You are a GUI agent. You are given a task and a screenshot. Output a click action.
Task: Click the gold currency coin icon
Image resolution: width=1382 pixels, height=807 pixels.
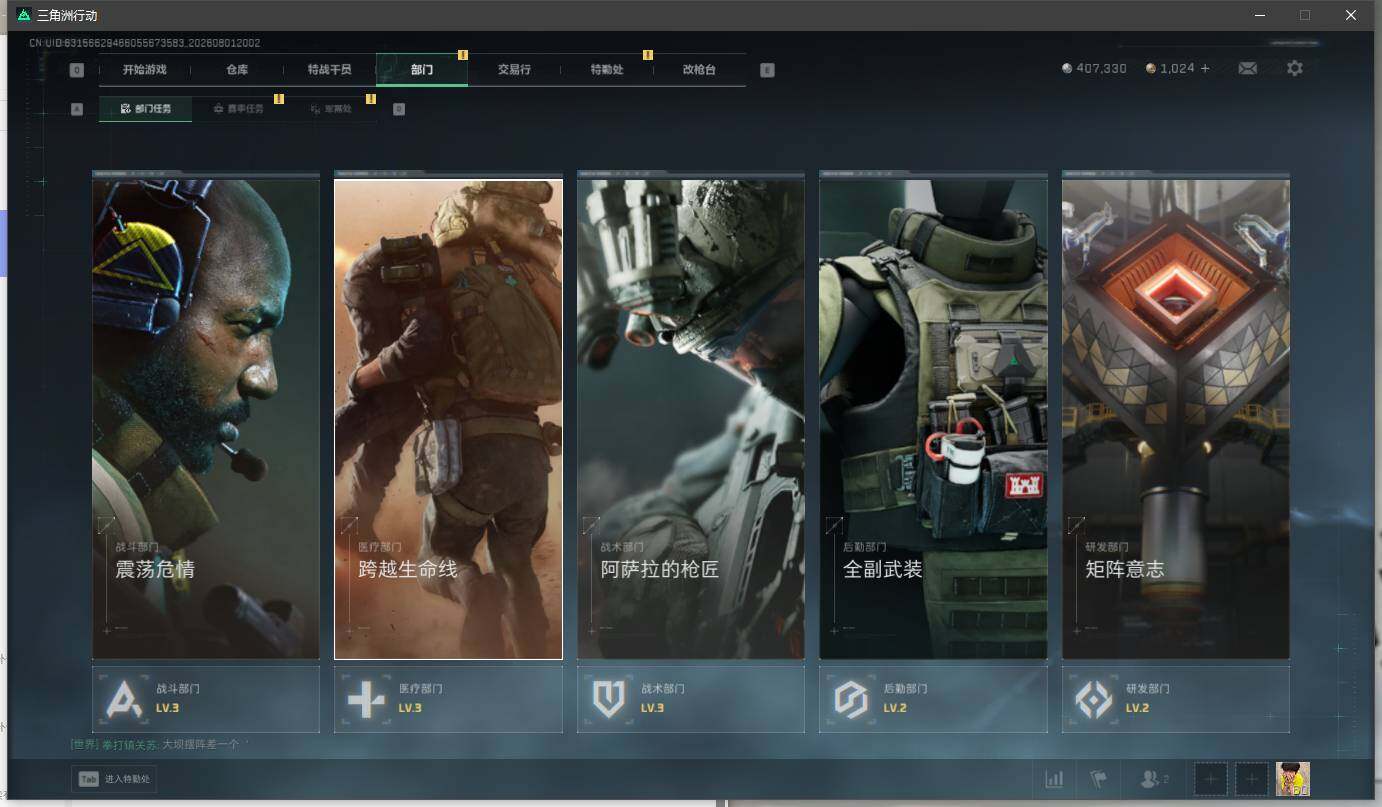pyautogui.click(x=1151, y=68)
